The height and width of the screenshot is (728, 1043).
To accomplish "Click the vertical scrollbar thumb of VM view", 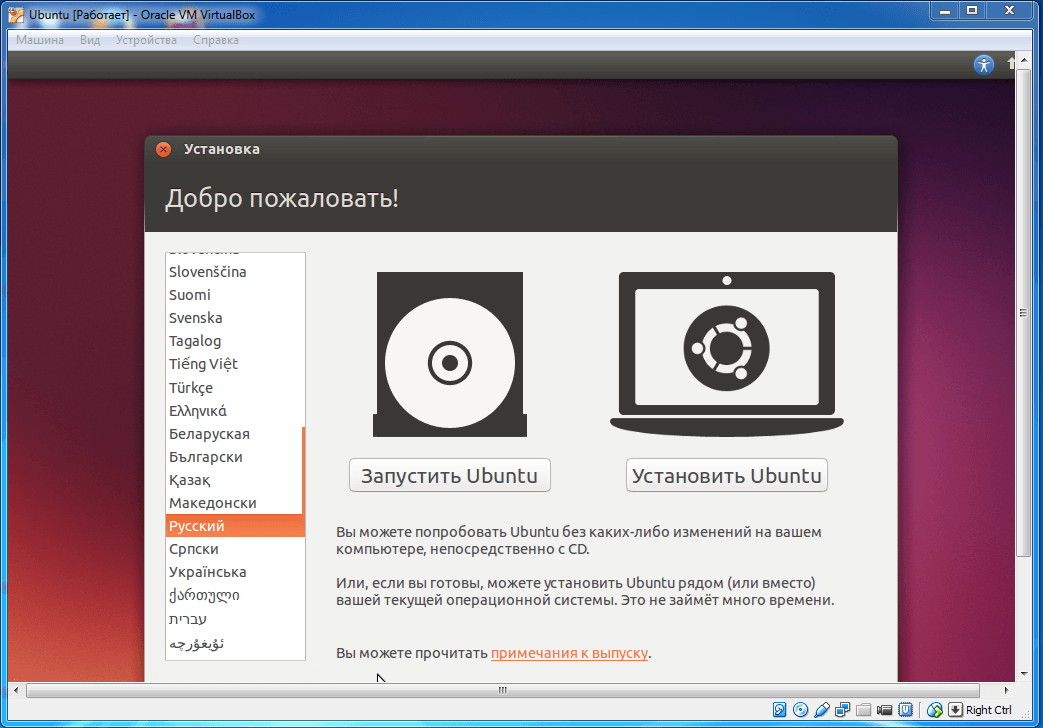I will tap(1023, 313).
